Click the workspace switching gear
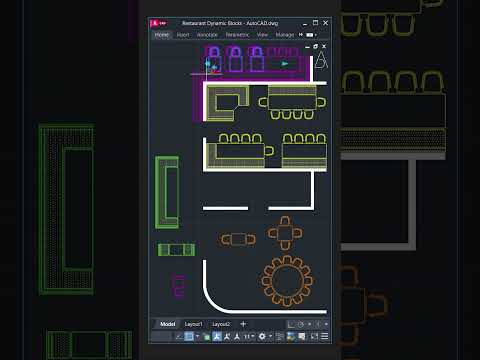This screenshot has width=480, height=360. coord(262,336)
